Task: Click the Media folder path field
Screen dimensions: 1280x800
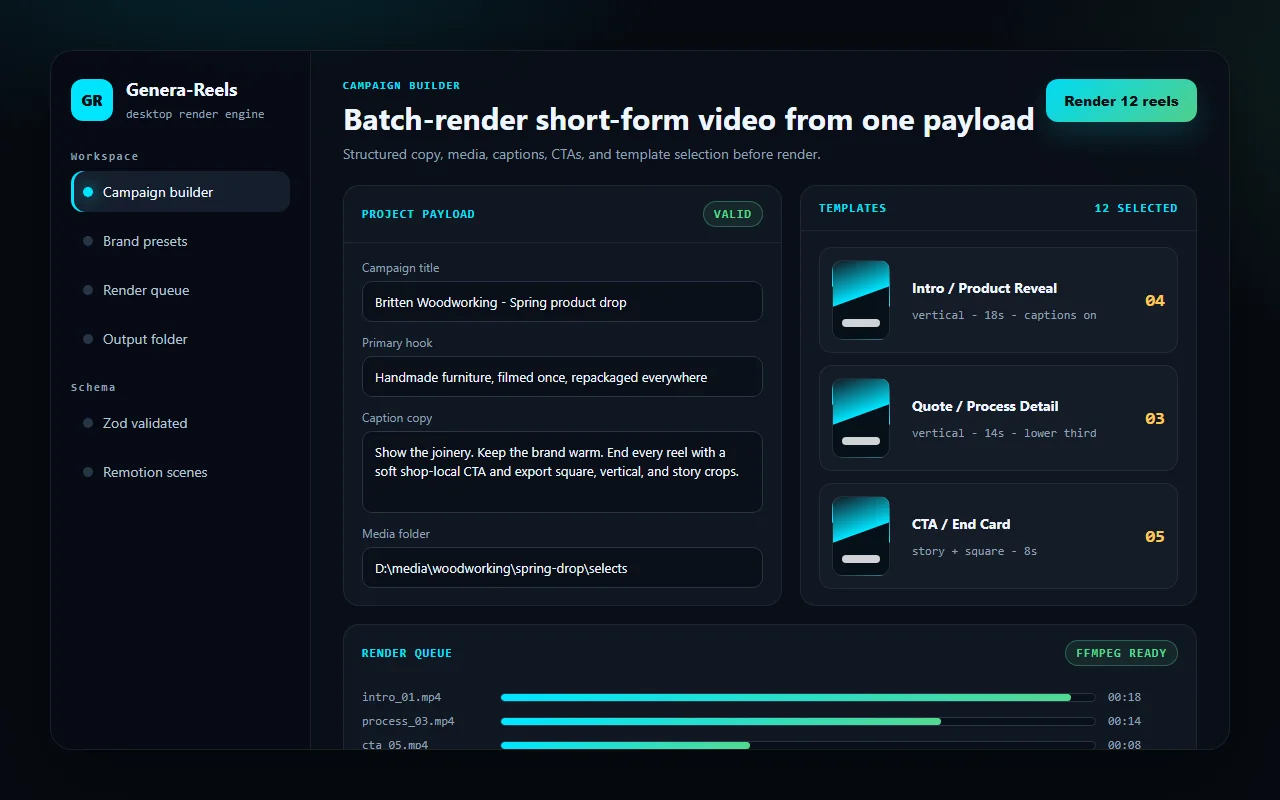Action: click(x=562, y=568)
